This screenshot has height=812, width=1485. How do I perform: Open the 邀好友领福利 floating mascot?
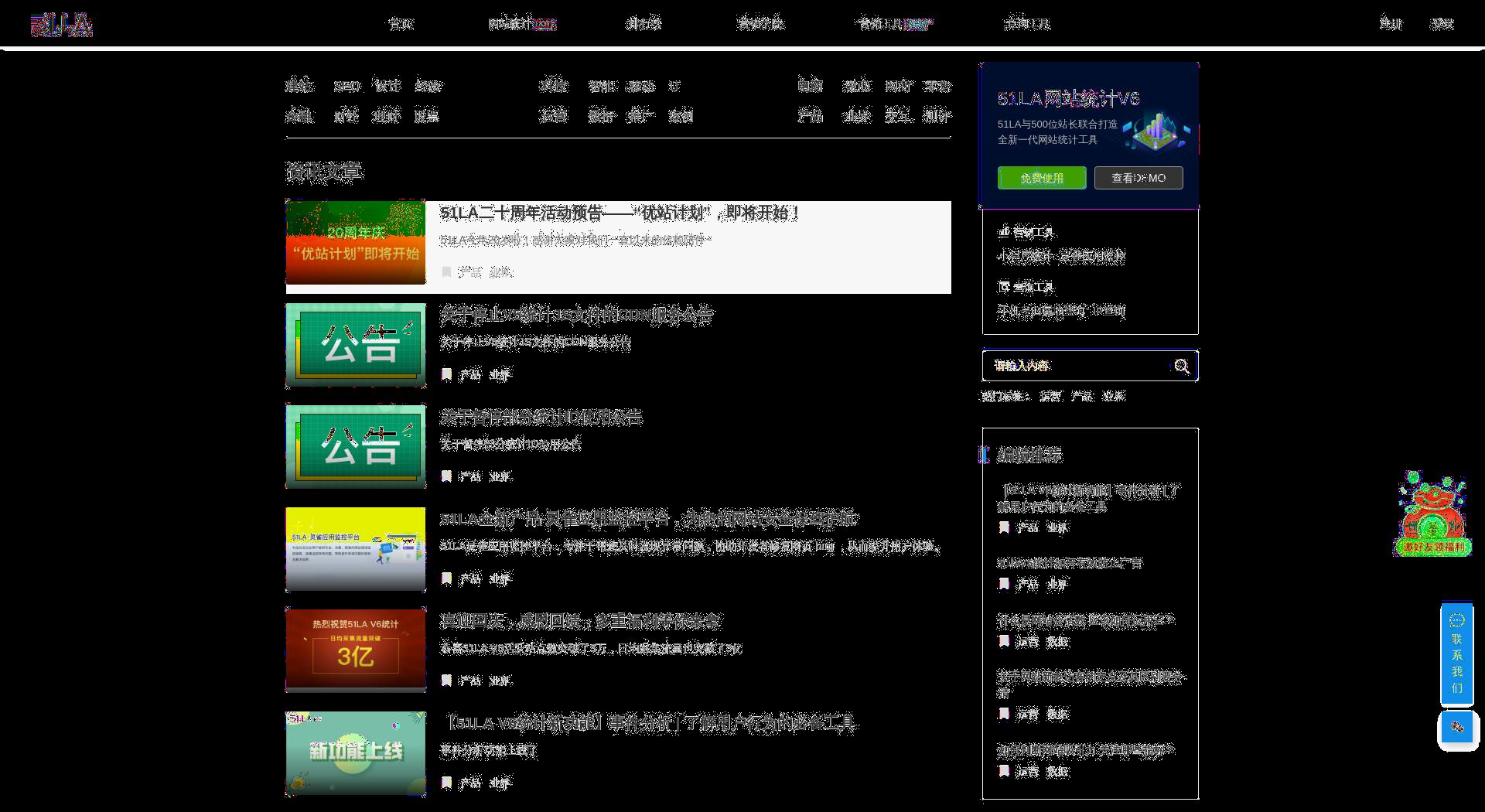[1432, 513]
